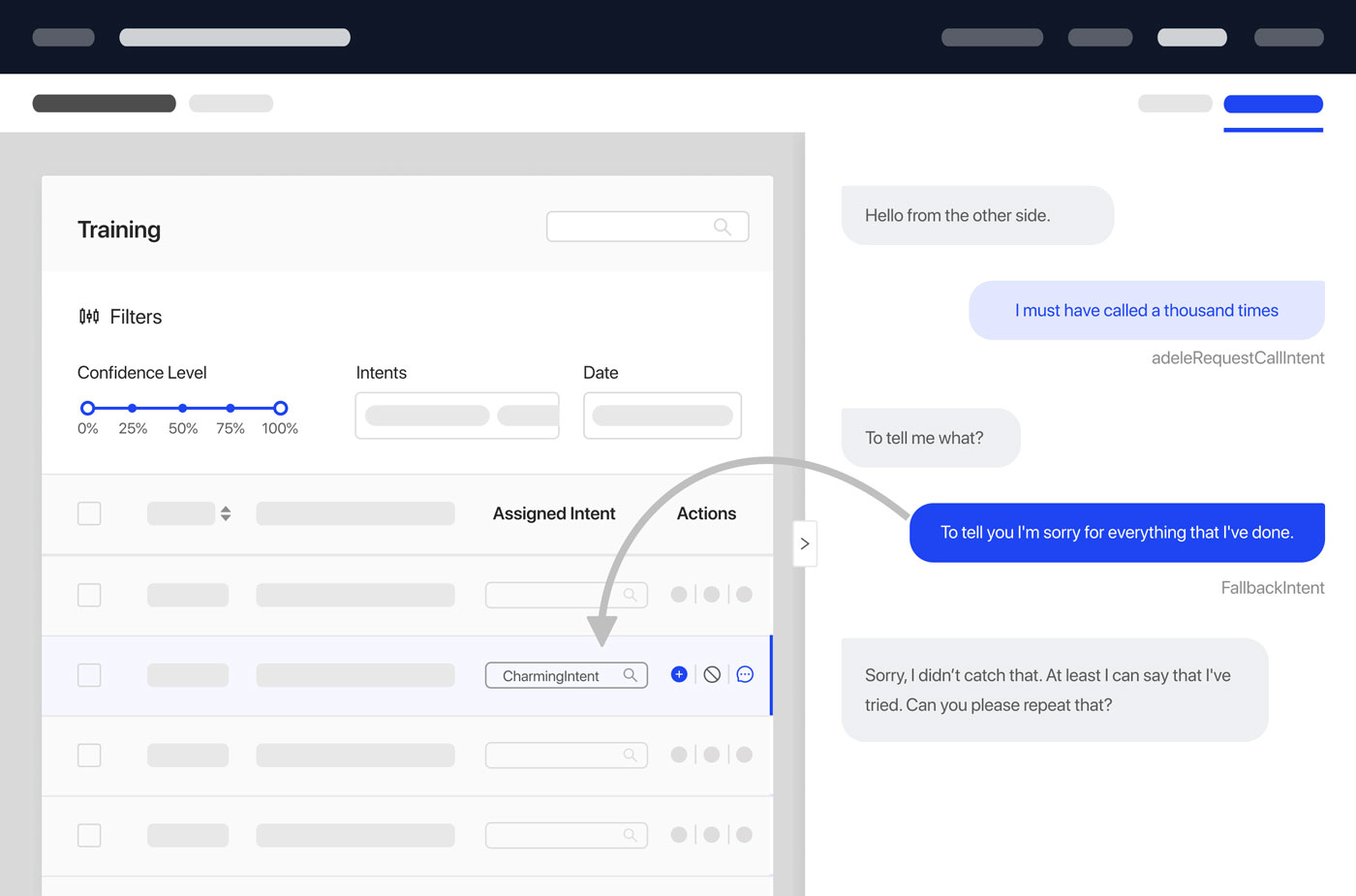Viewport: 1356px width, 896px height.
Task: Click the CharmingIntent assigned intent field
Action: pos(566,675)
